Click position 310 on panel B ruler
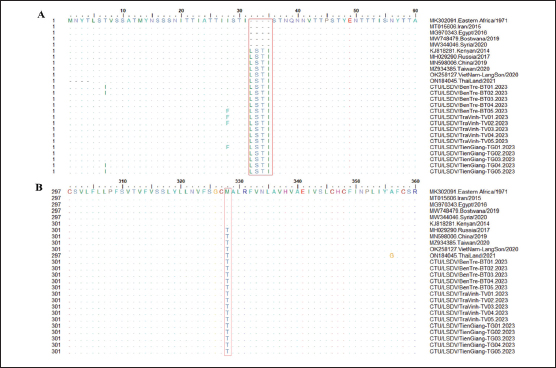 (x=123, y=181)
